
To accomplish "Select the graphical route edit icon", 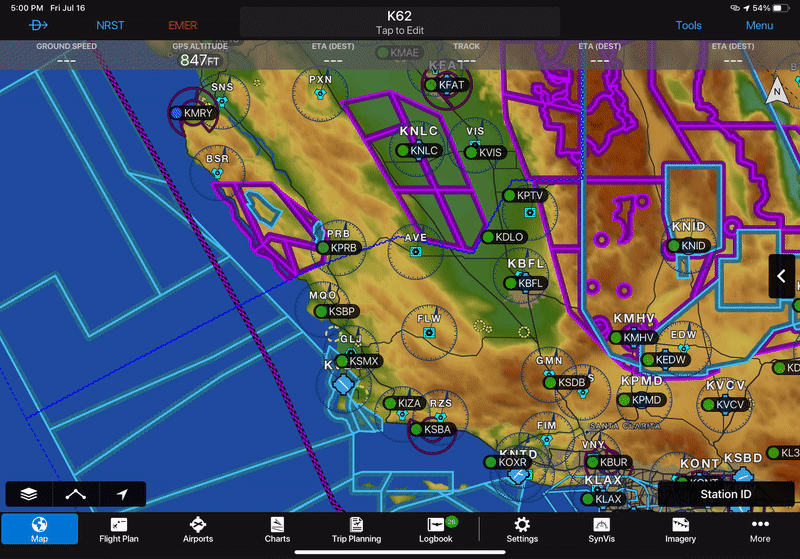I will (76, 494).
